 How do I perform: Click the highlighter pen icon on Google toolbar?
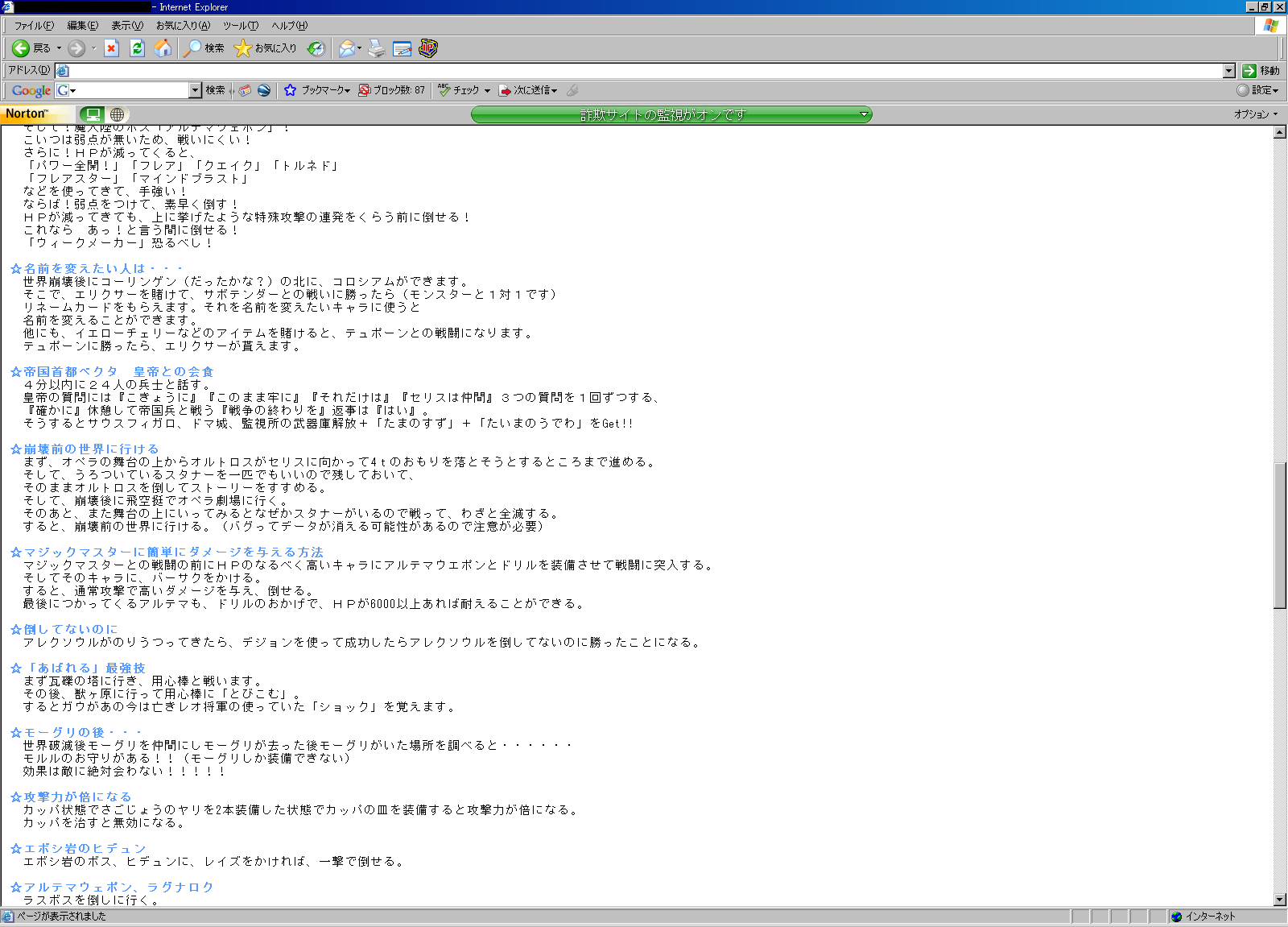(572, 90)
